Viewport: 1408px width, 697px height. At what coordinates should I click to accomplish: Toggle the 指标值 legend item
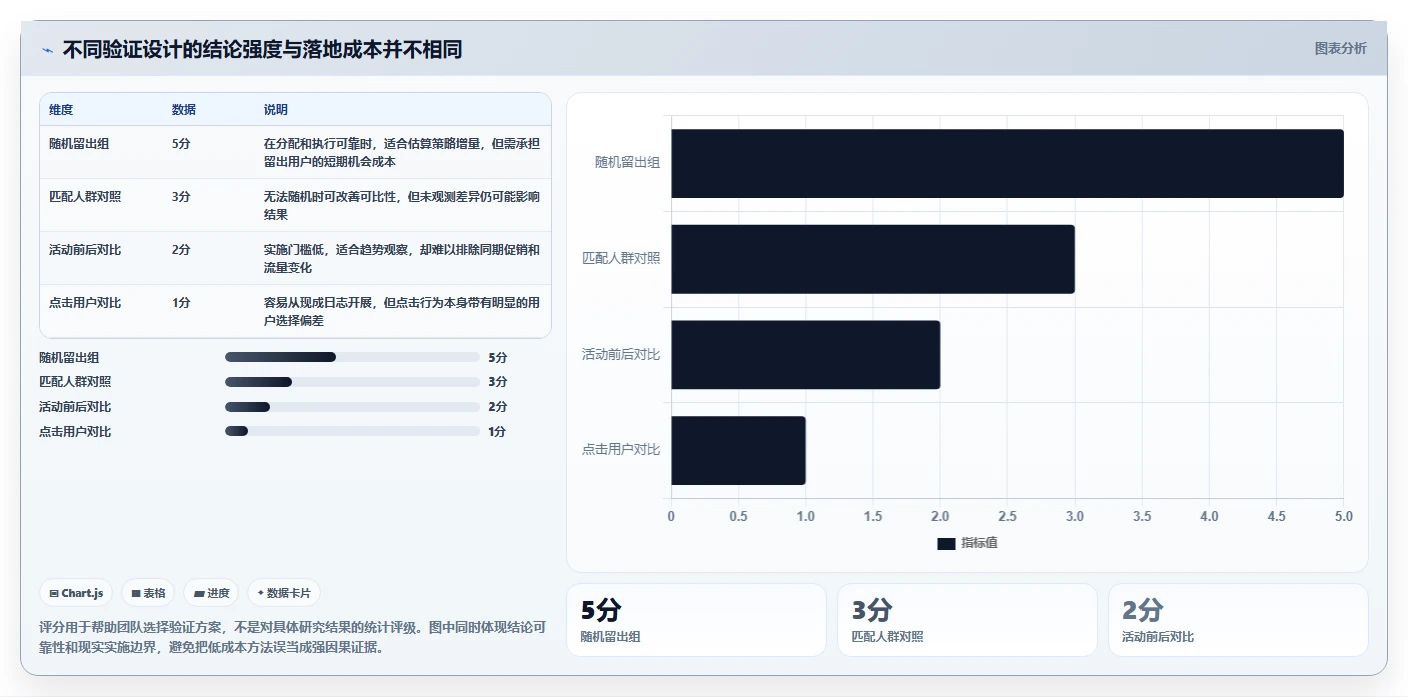(967, 543)
